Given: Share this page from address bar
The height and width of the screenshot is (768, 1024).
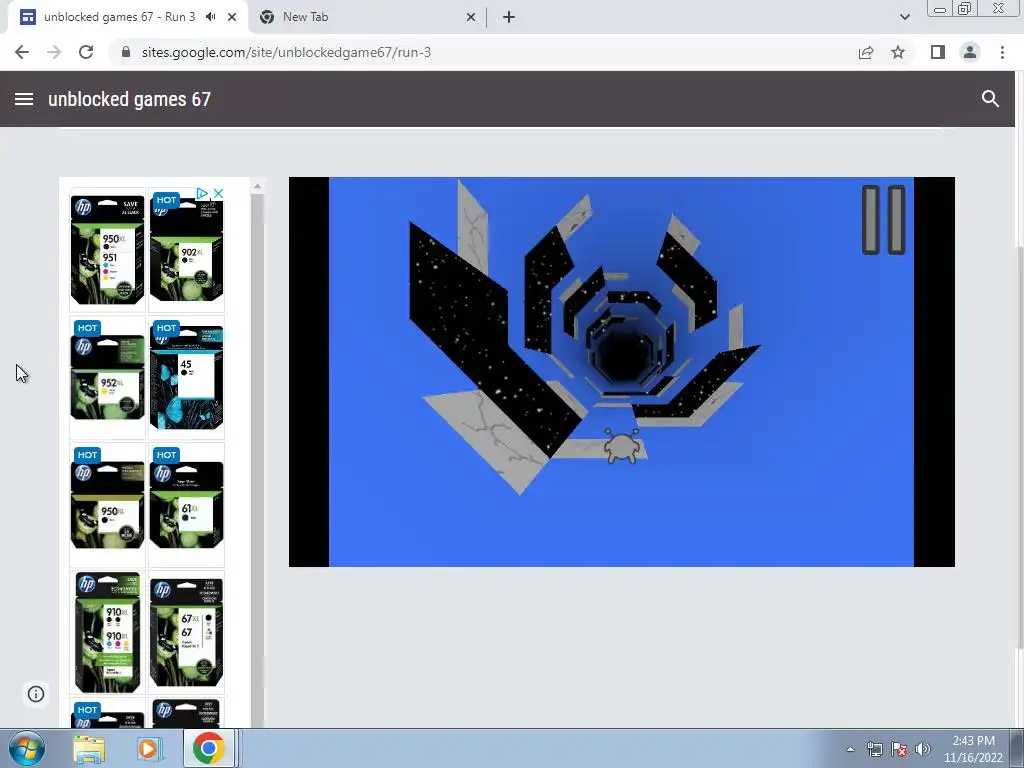Looking at the screenshot, I should (x=866, y=52).
